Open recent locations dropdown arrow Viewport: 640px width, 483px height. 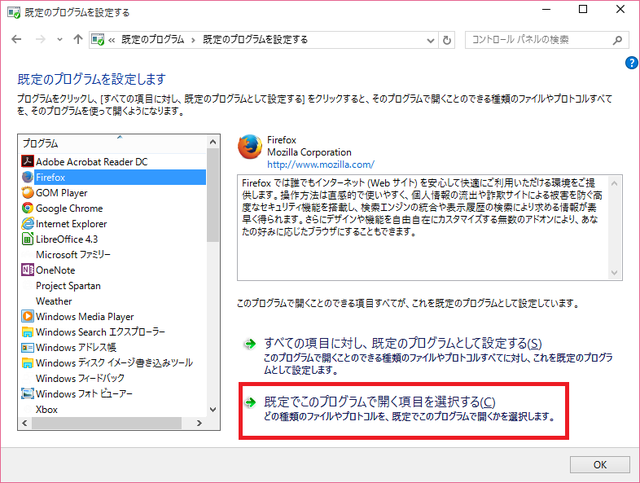60,40
